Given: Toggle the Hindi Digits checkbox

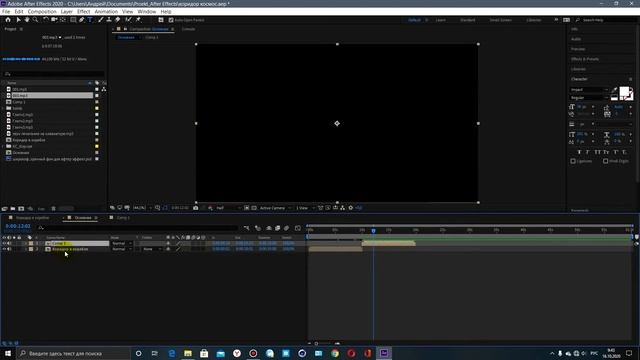Looking at the screenshot, I should [x=606, y=161].
